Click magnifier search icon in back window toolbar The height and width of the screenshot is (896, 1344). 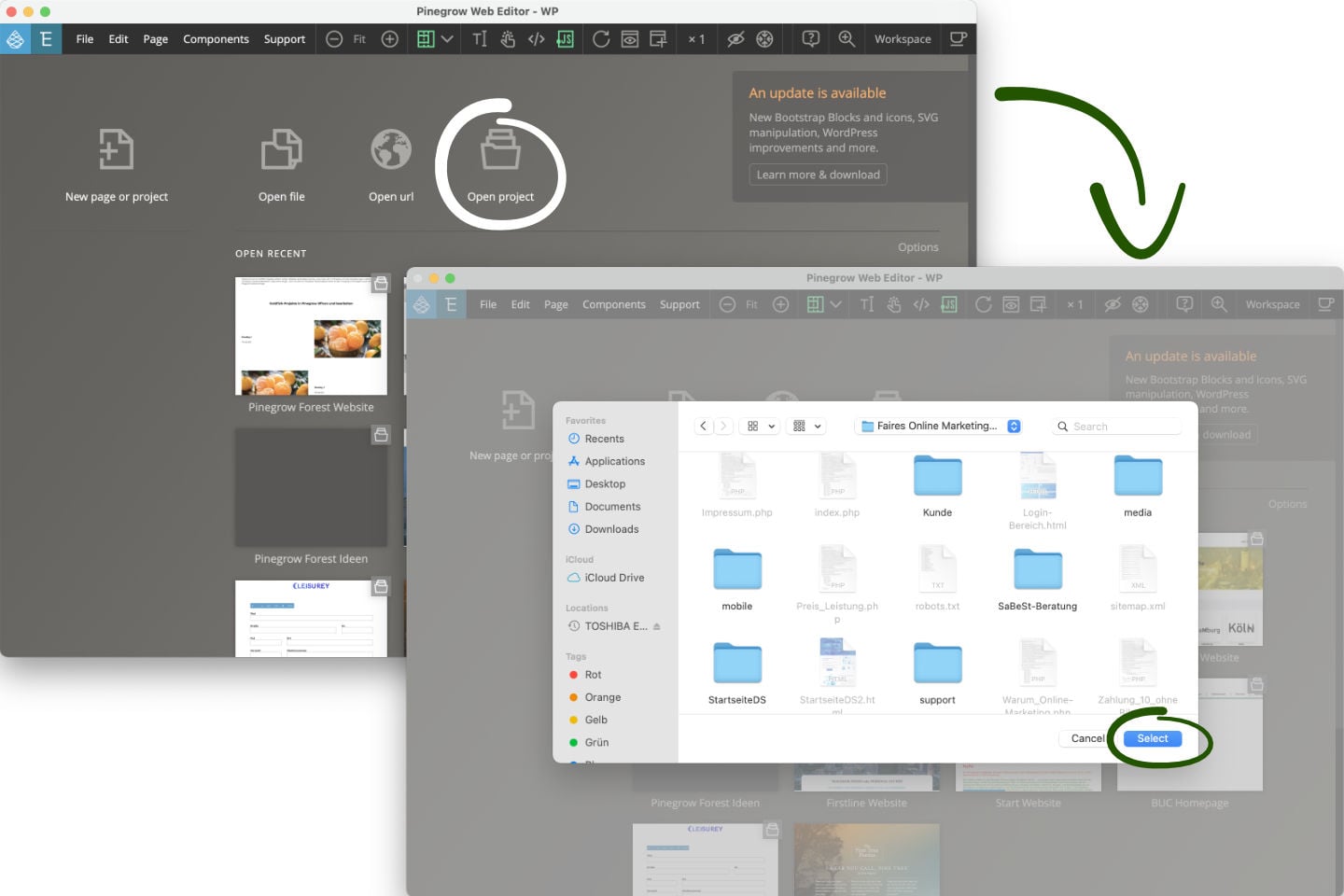point(847,39)
